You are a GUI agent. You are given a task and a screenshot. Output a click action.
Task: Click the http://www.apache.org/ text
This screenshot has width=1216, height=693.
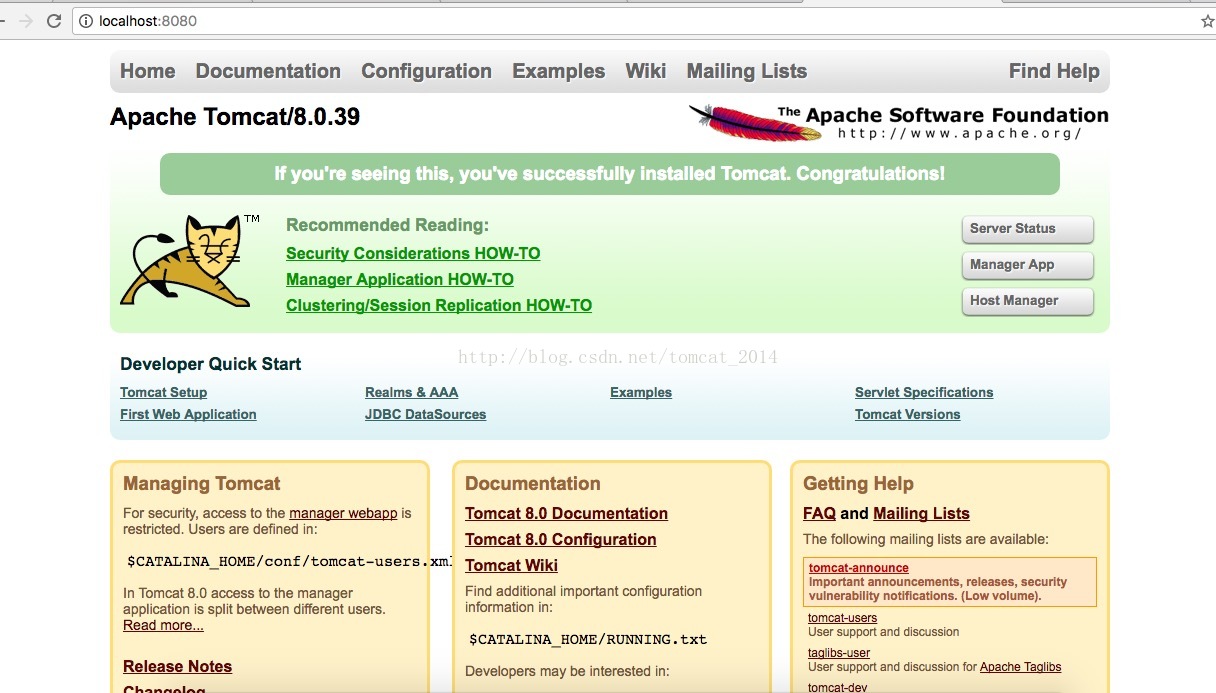pyautogui.click(x=960, y=133)
